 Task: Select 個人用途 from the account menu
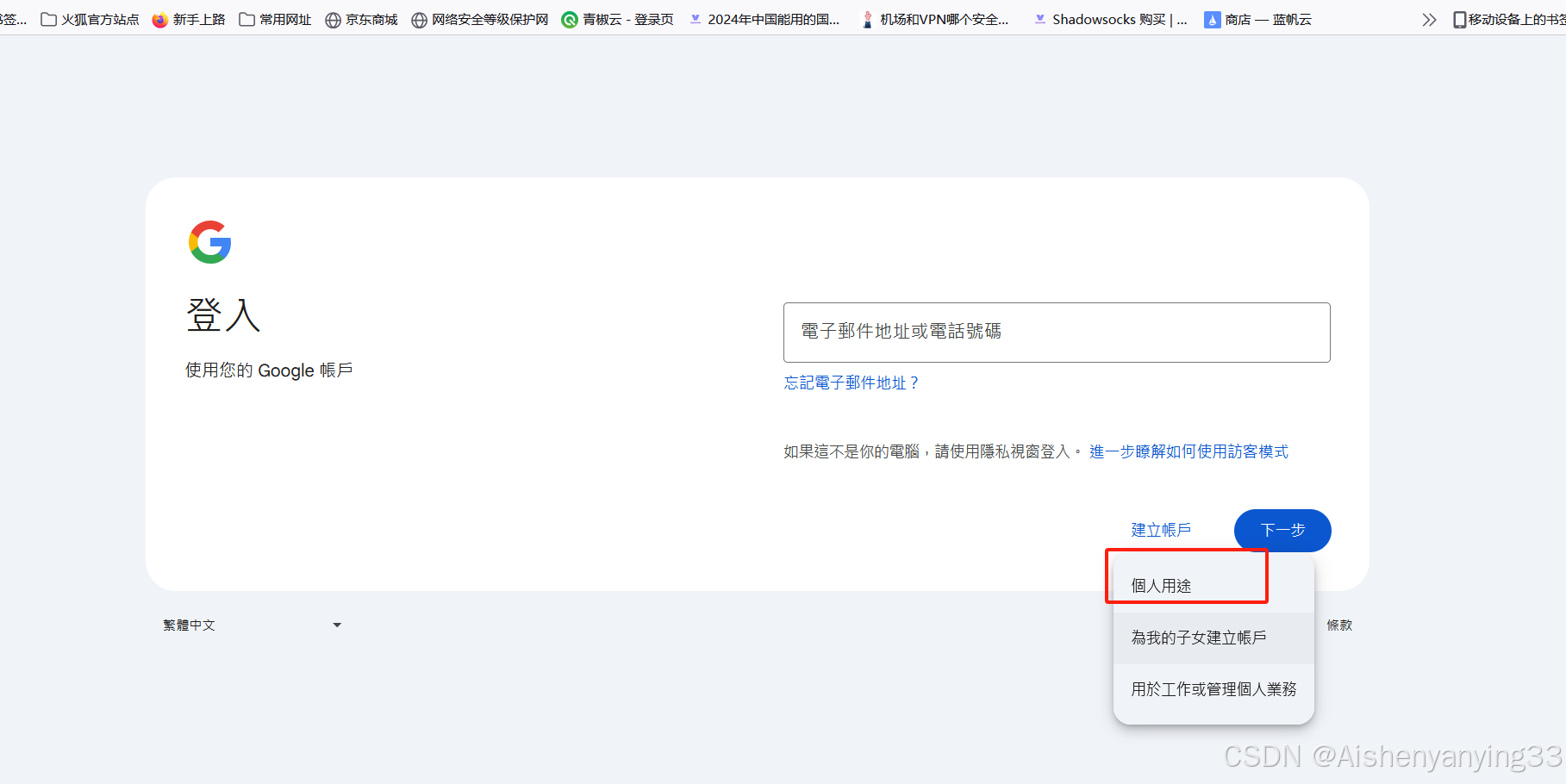point(1213,586)
